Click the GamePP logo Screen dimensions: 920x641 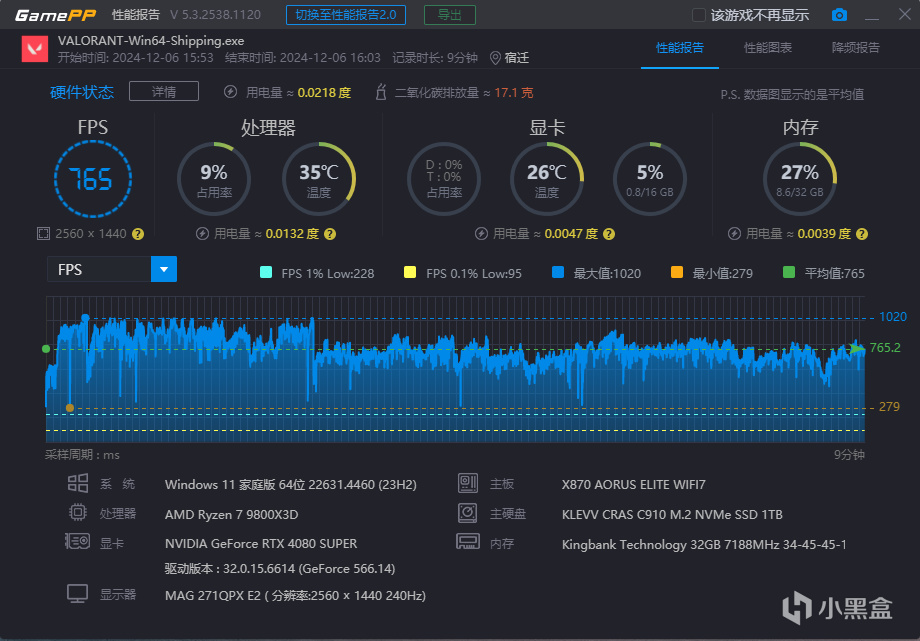coord(55,15)
